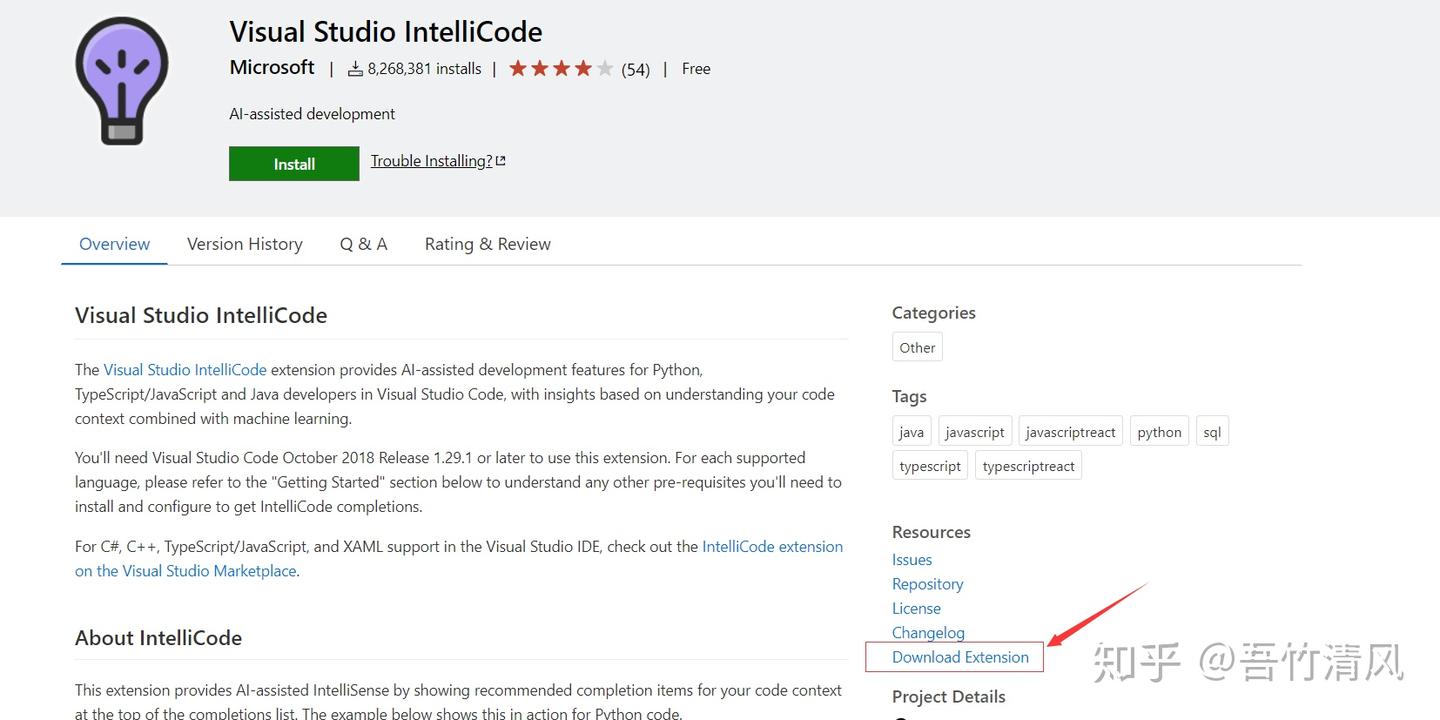Click the java tag
This screenshot has height=720, width=1440.
click(x=911, y=432)
